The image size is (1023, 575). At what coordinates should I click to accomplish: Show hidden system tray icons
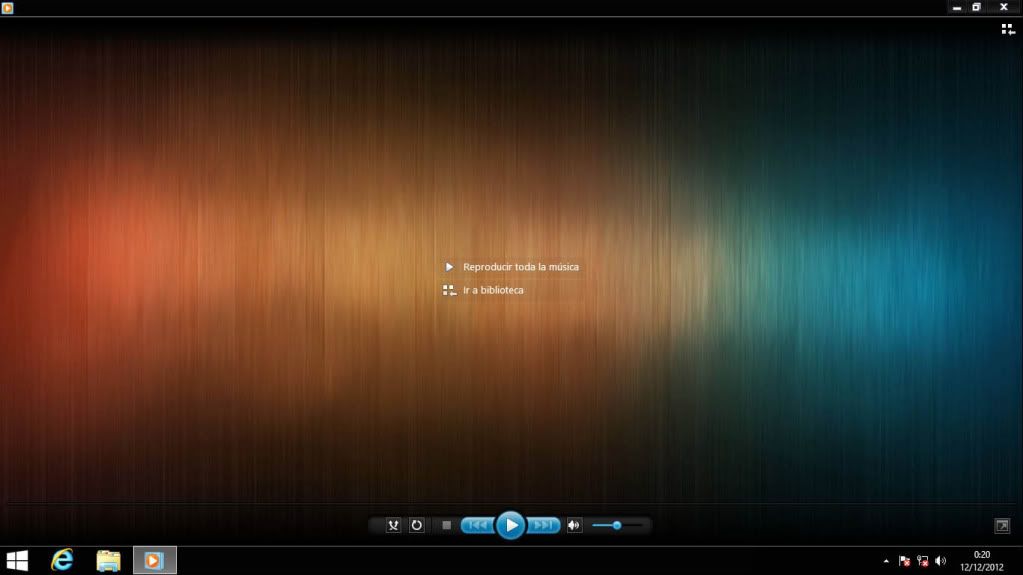coord(886,561)
